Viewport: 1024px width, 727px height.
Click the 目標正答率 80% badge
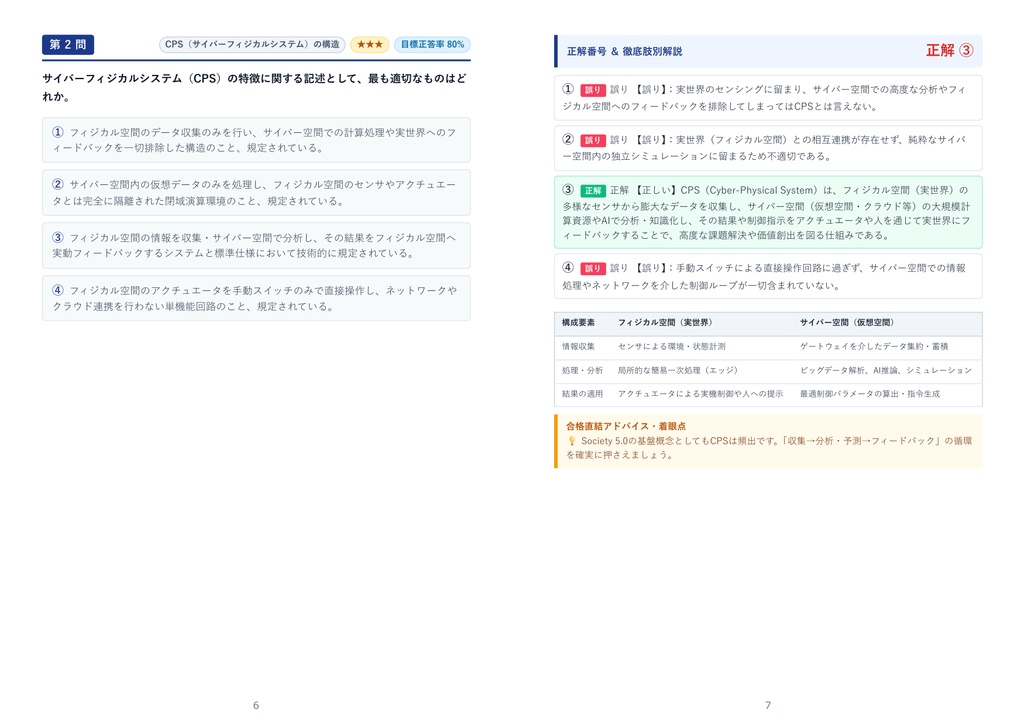point(432,44)
